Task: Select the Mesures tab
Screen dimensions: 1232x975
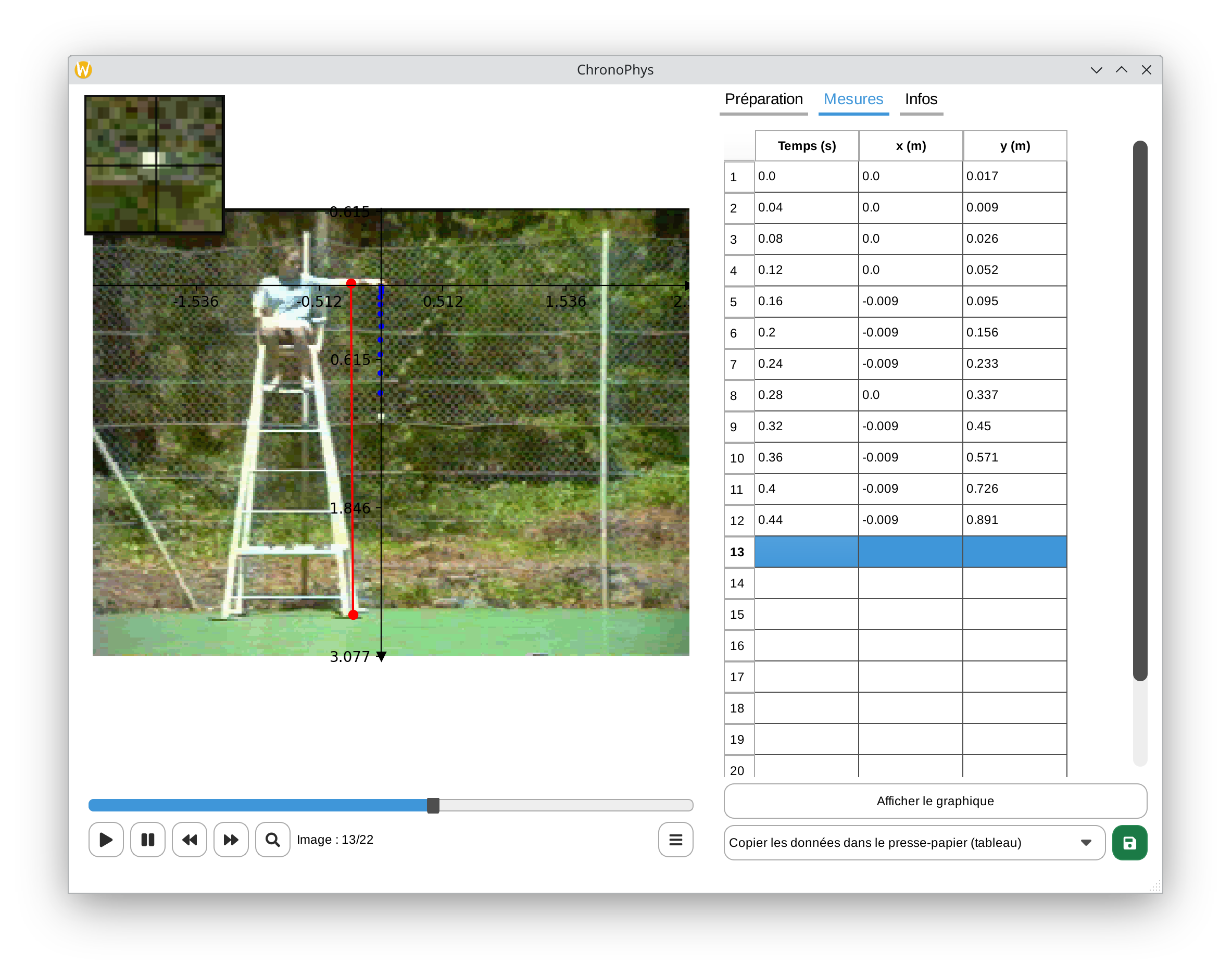Action: (853, 99)
